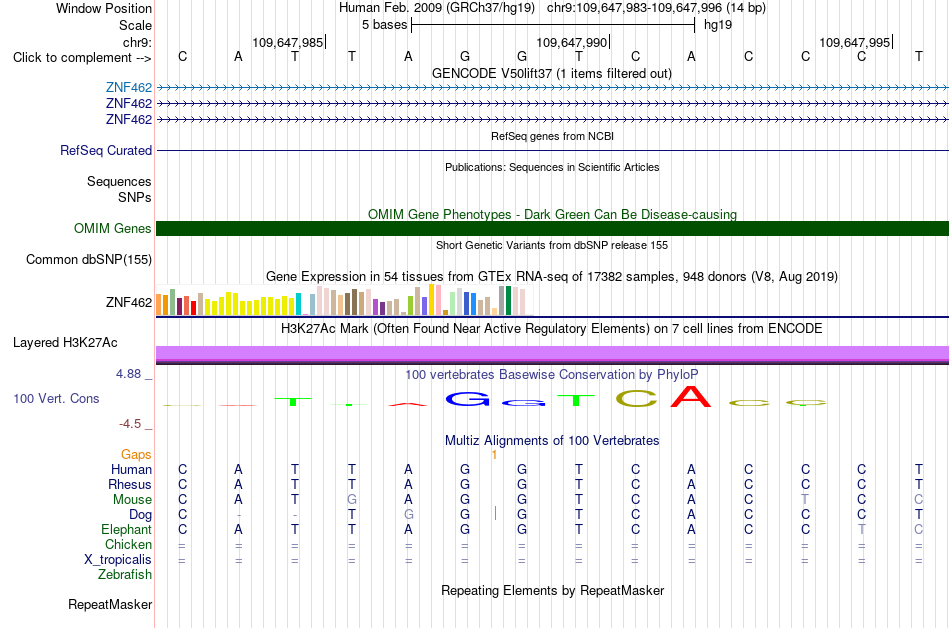This screenshot has width=950, height=628.
Task: Open 'Multiz Alignments of 100 Vertebrates' title
Action: (552, 440)
